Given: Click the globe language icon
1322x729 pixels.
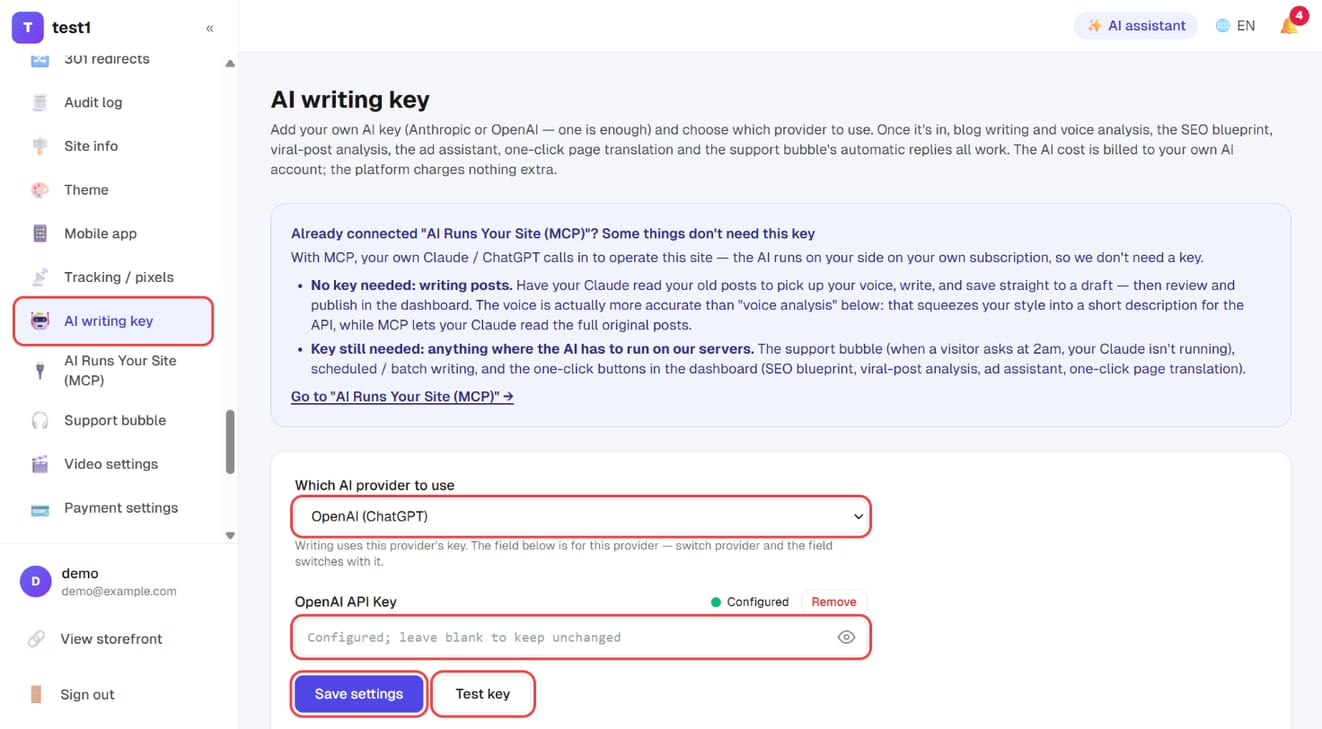Looking at the screenshot, I should tap(1222, 26).
